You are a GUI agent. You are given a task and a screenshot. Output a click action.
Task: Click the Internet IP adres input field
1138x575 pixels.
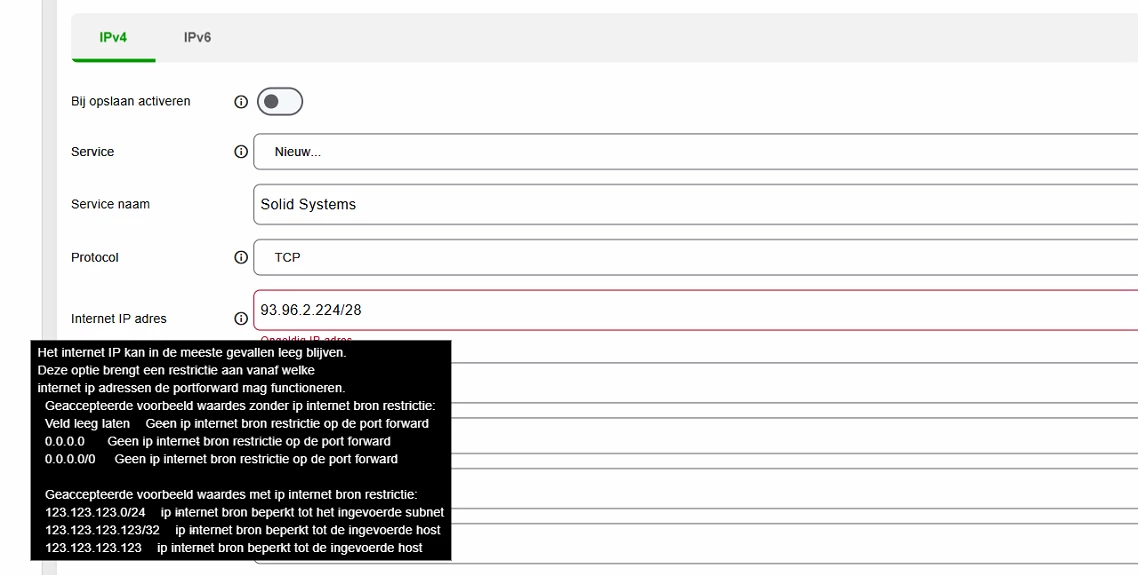coord(695,310)
